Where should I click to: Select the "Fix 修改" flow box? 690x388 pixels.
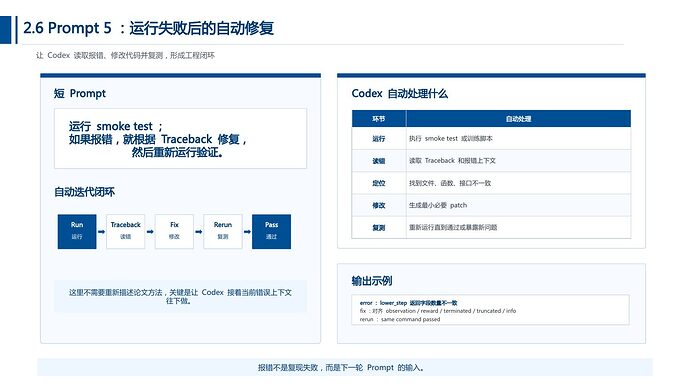coord(174,231)
